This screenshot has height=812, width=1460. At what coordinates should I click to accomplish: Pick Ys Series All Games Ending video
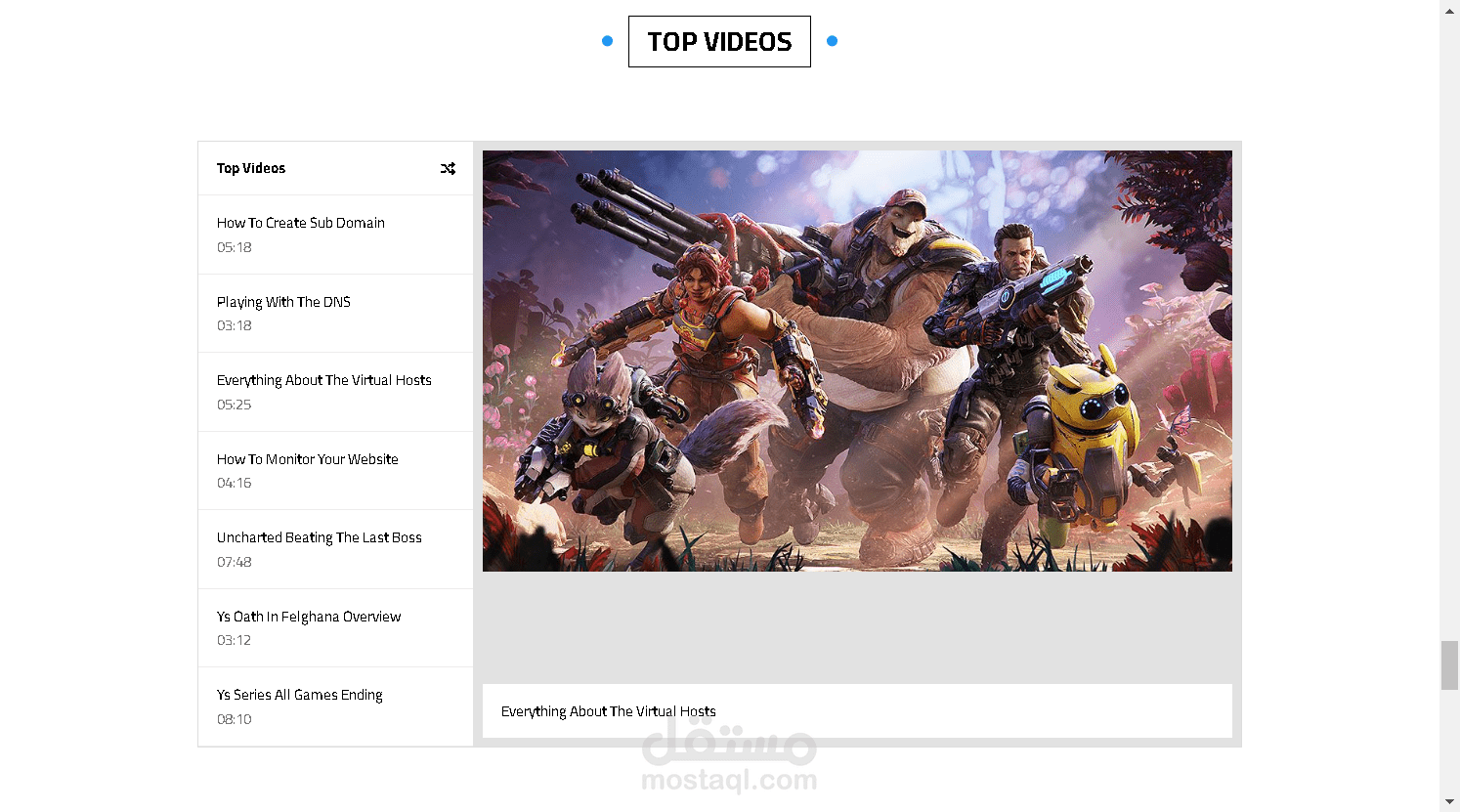coord(335,706)
